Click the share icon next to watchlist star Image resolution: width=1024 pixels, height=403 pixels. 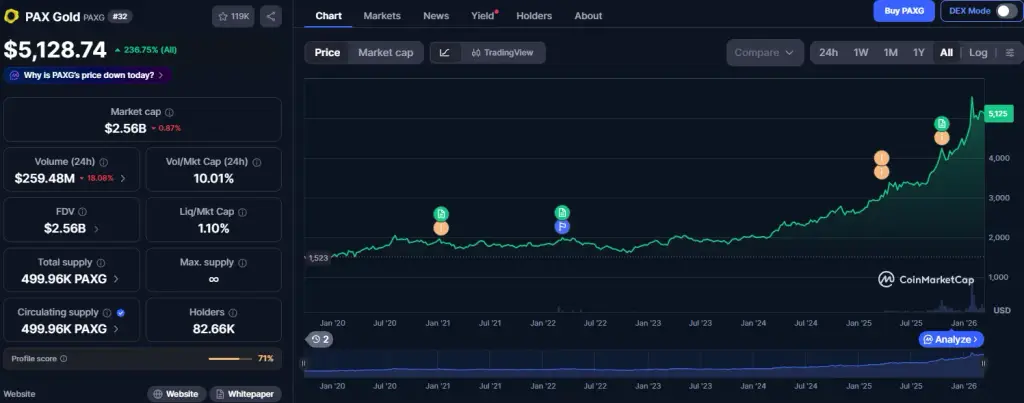coord(271,16)
